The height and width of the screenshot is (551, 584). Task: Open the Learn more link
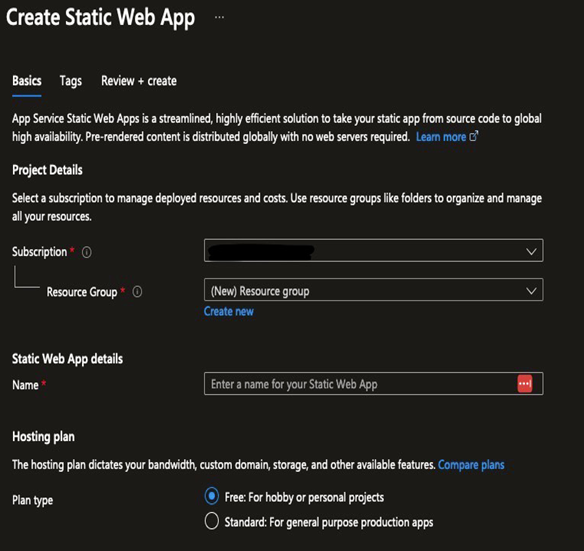(x=441, y=137)
